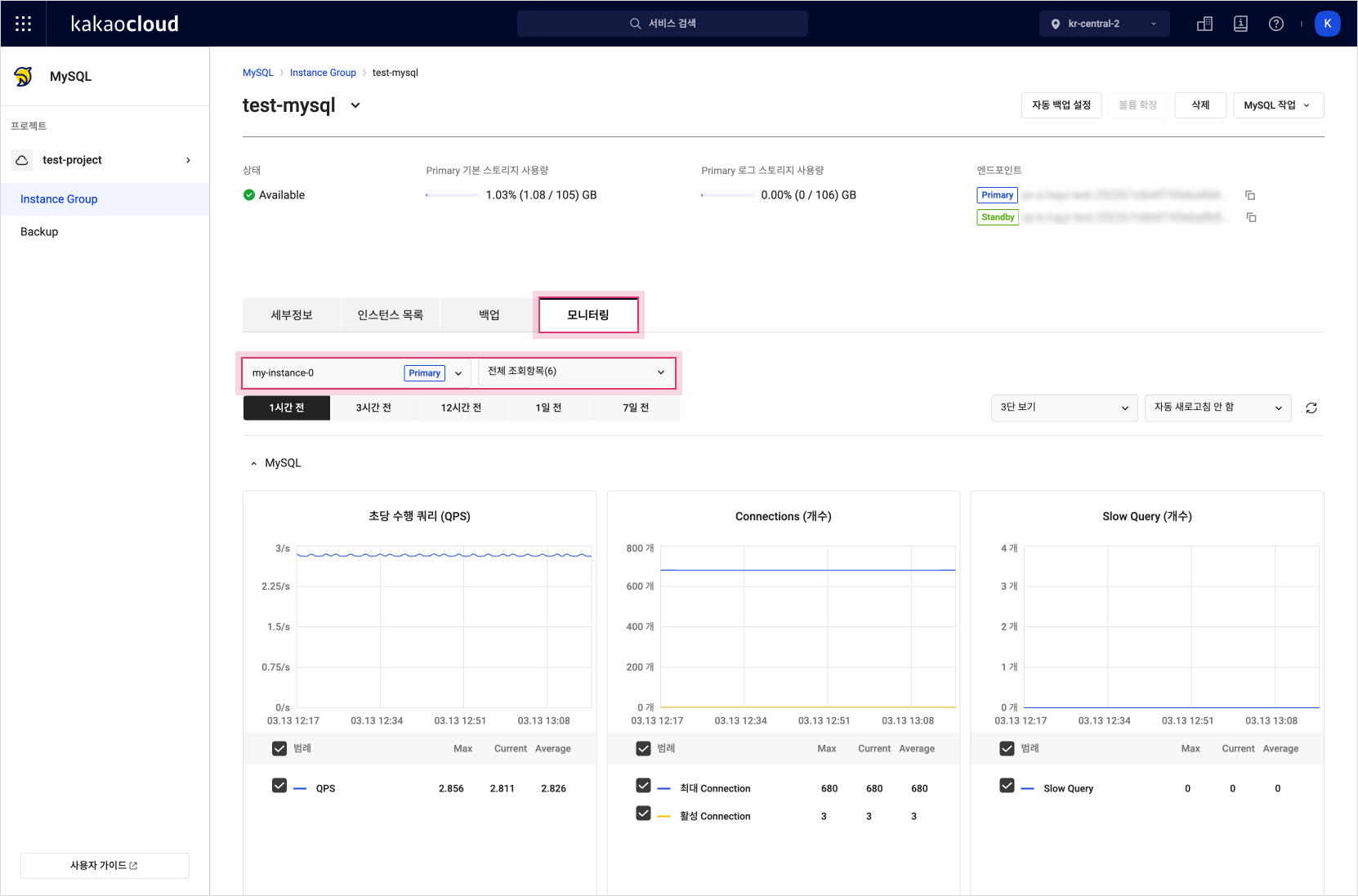The image size is (1358, 896).
Task: Open the MySQL 작업 dropdown button
Action: pos(1279,105)
